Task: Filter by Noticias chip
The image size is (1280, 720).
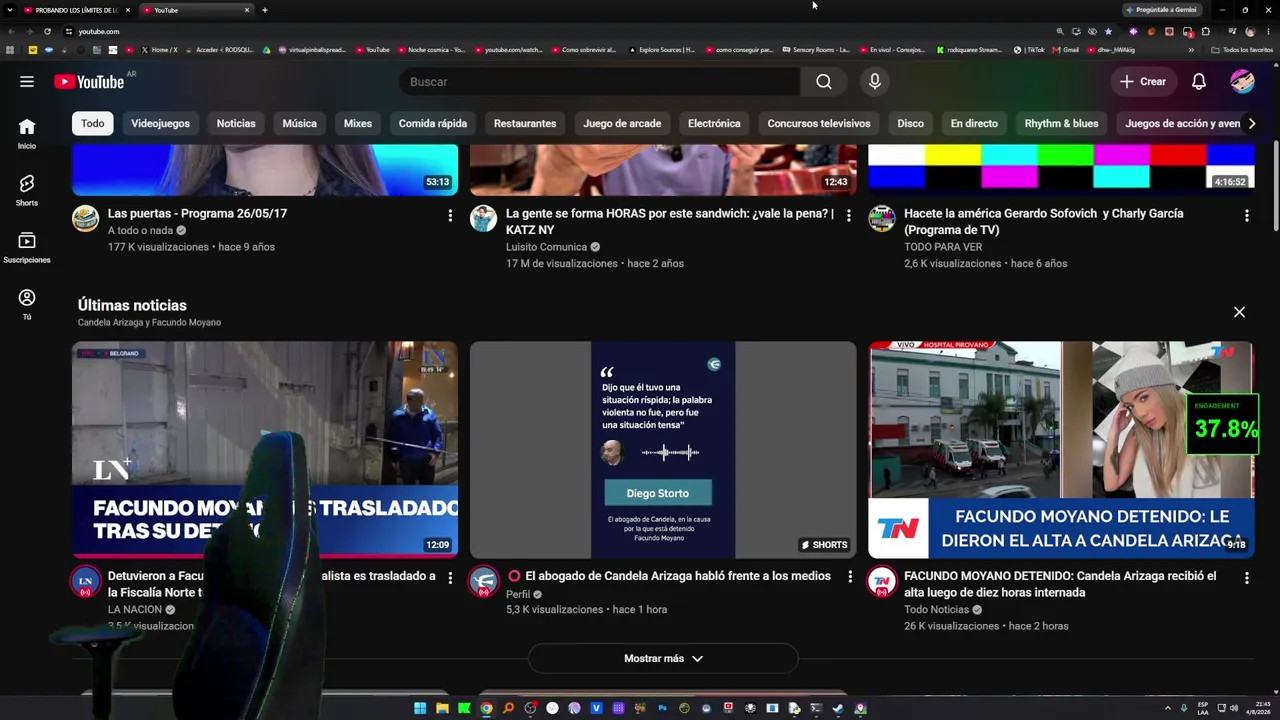Action: (x=236, y=124)
